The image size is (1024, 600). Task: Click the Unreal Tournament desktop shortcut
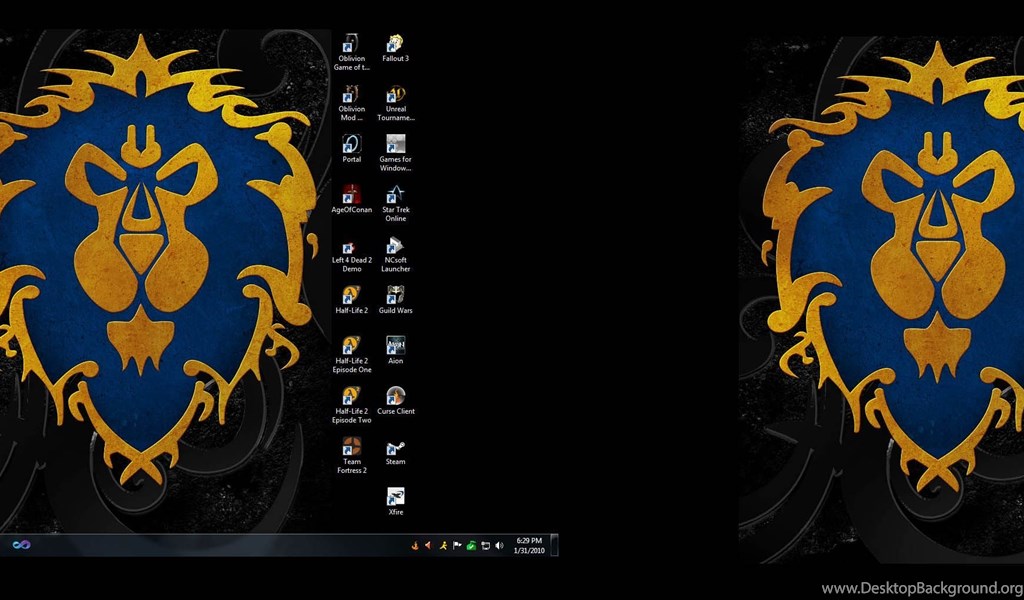[396, 103]
